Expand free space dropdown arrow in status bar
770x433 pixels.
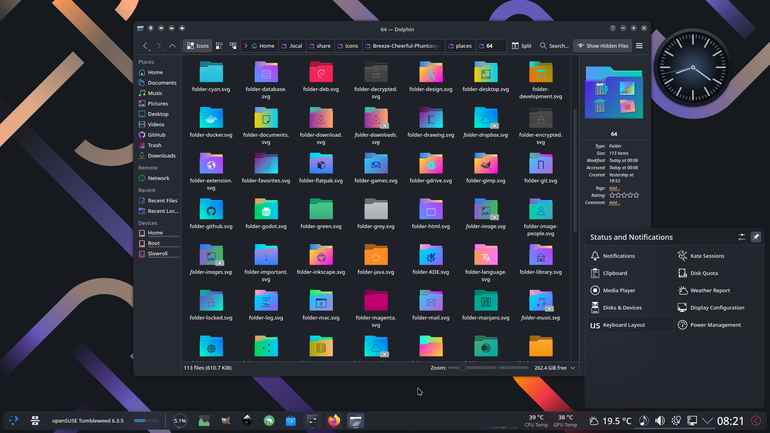click(x=573, y=368)
